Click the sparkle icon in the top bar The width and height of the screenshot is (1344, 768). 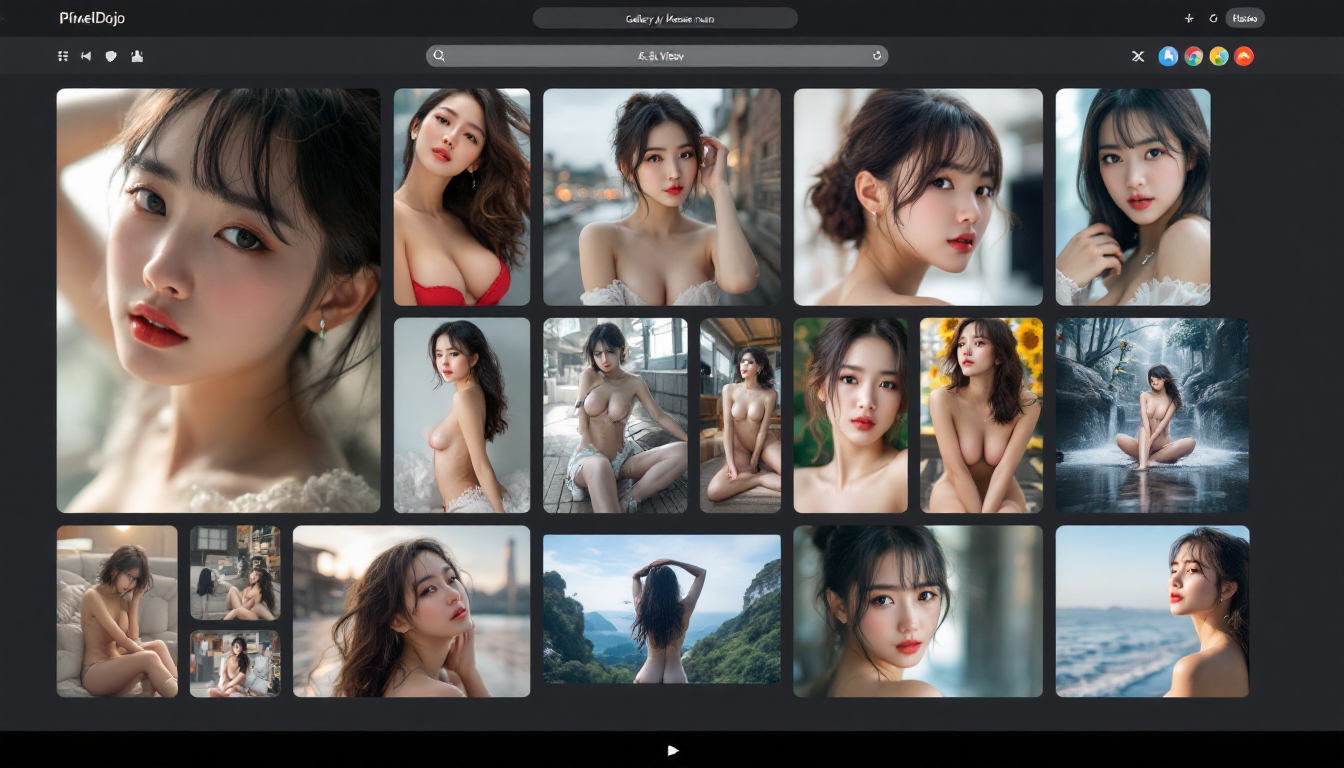click(x=1190, y=18)
